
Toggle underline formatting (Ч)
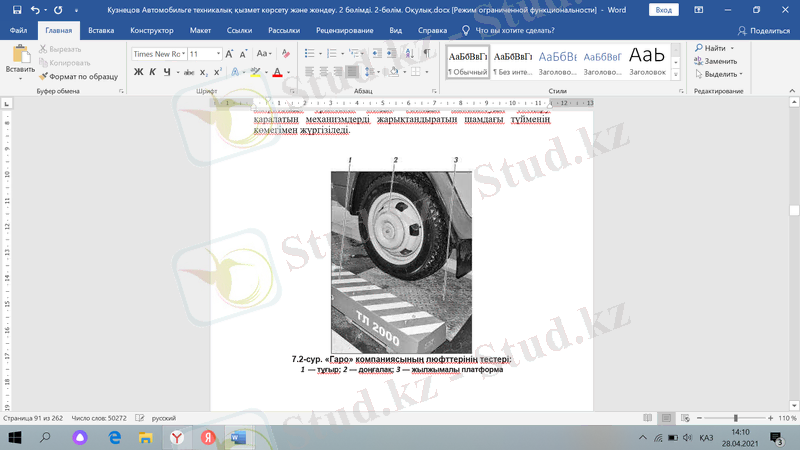166,72
